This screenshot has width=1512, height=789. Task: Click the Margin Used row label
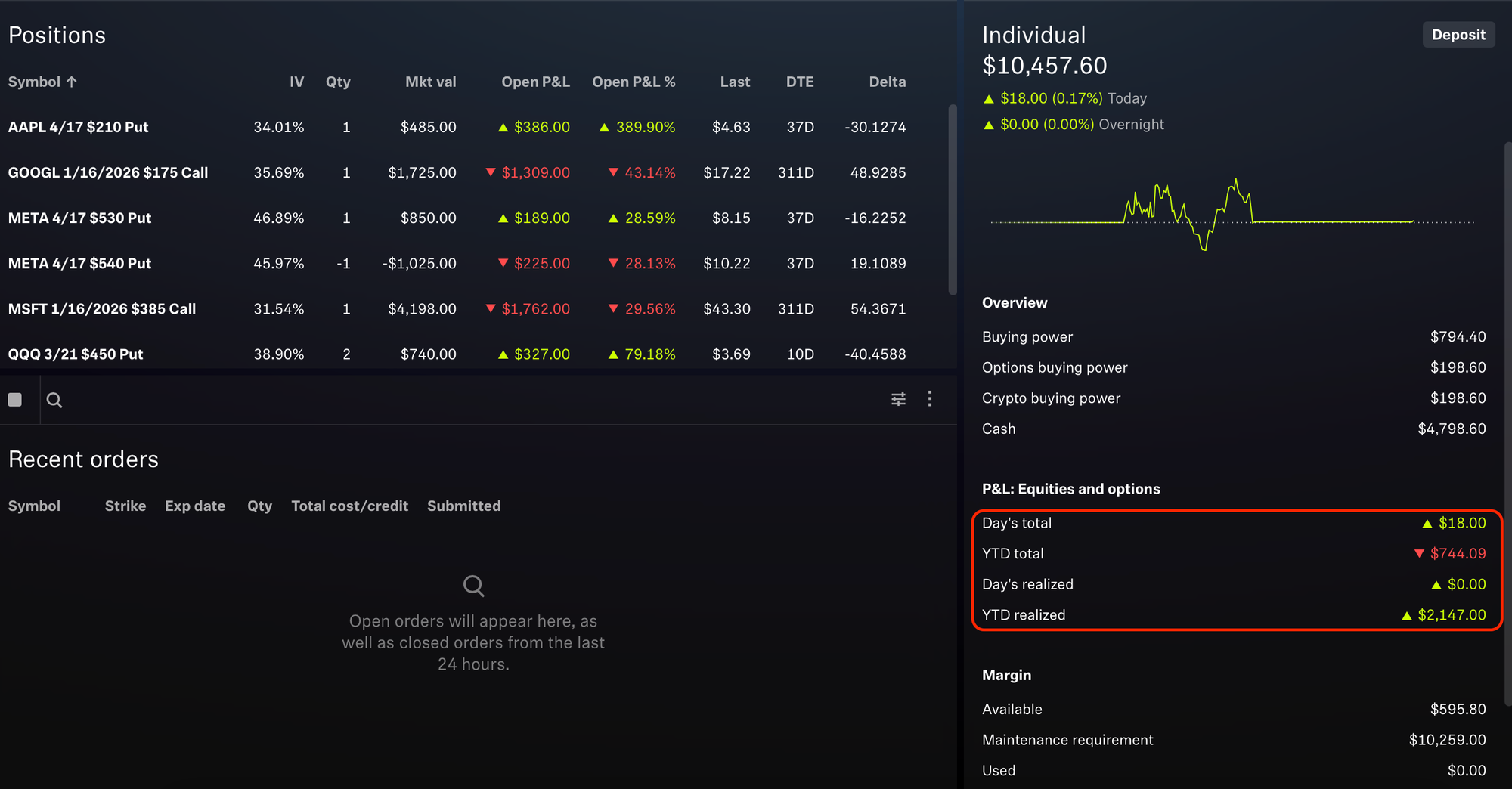coord(999,770)
